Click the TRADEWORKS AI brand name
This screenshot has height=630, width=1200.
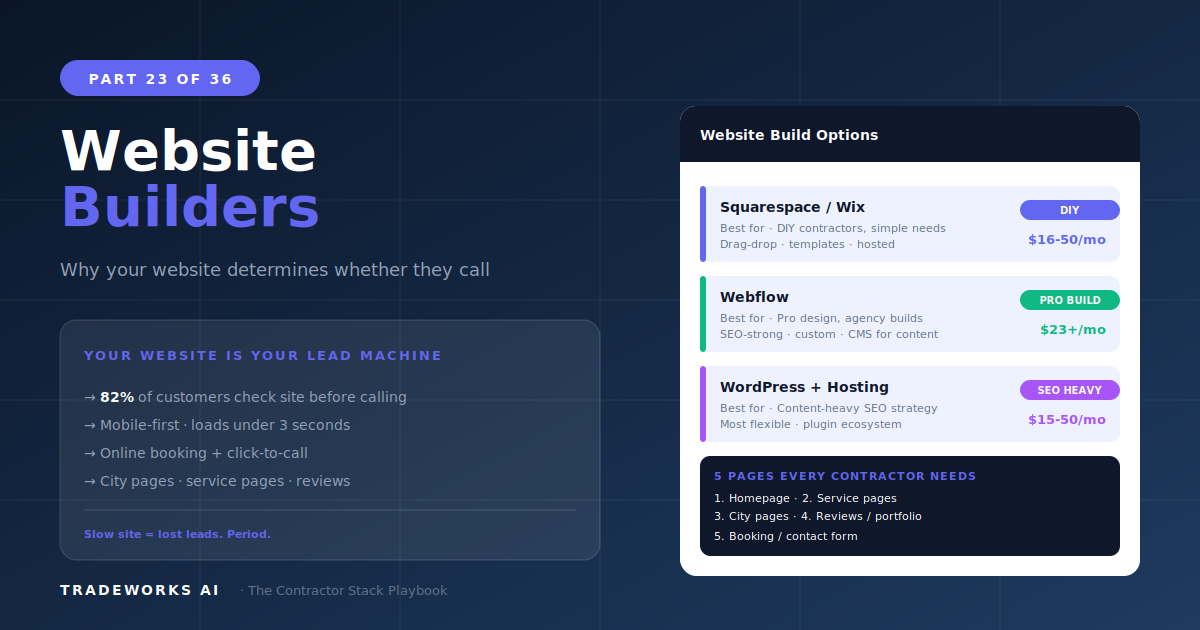pyautogui.click(x=140, y=590)
